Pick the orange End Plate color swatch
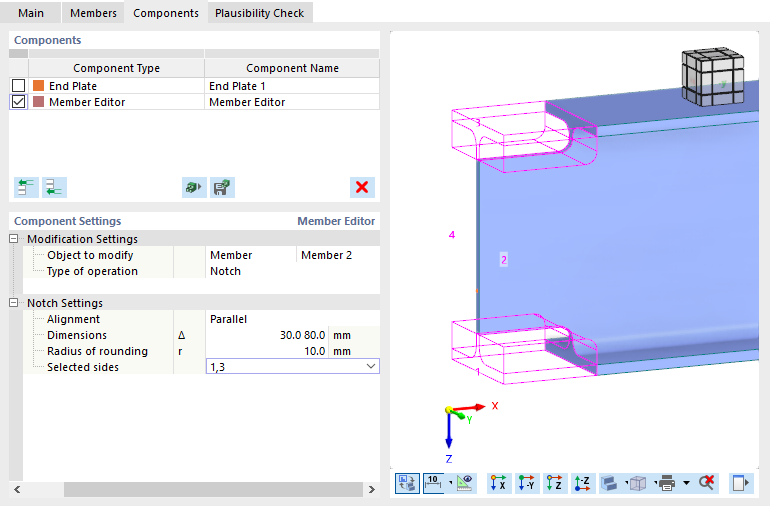Viewport: 770px width, 506px height. (x=38, y=85)
